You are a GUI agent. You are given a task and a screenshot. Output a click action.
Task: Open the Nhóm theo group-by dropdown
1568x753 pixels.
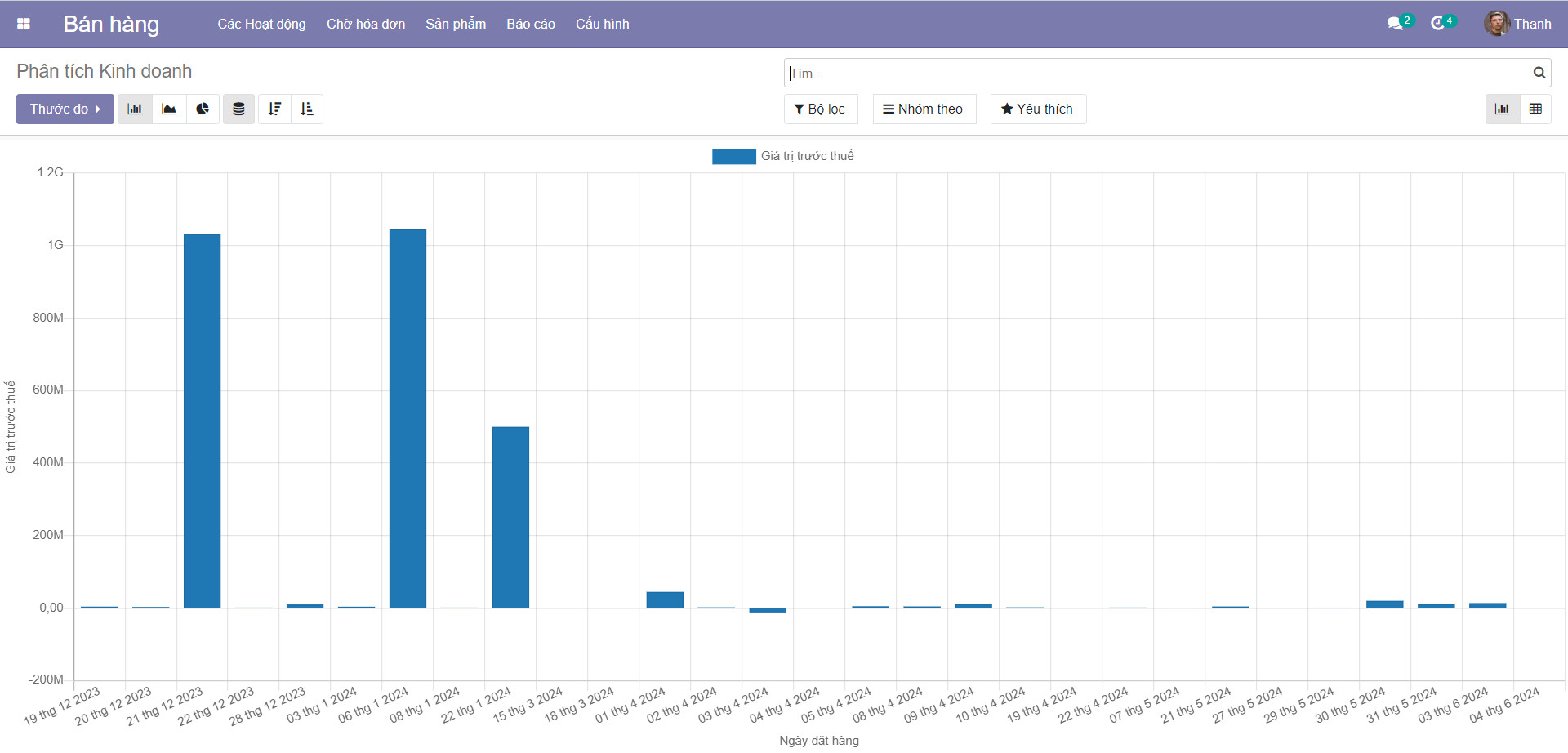pyautogui.click(x=924, y=109)
